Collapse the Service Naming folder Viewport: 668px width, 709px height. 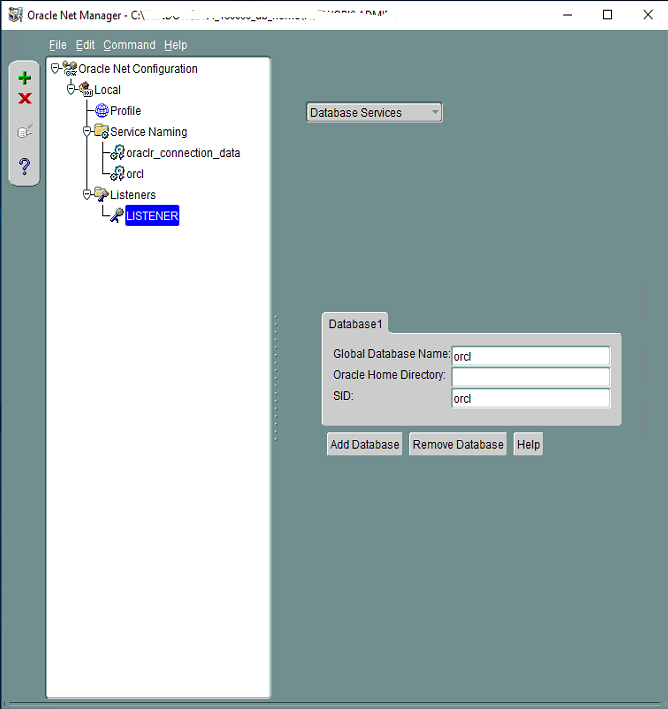coord(87,131)
